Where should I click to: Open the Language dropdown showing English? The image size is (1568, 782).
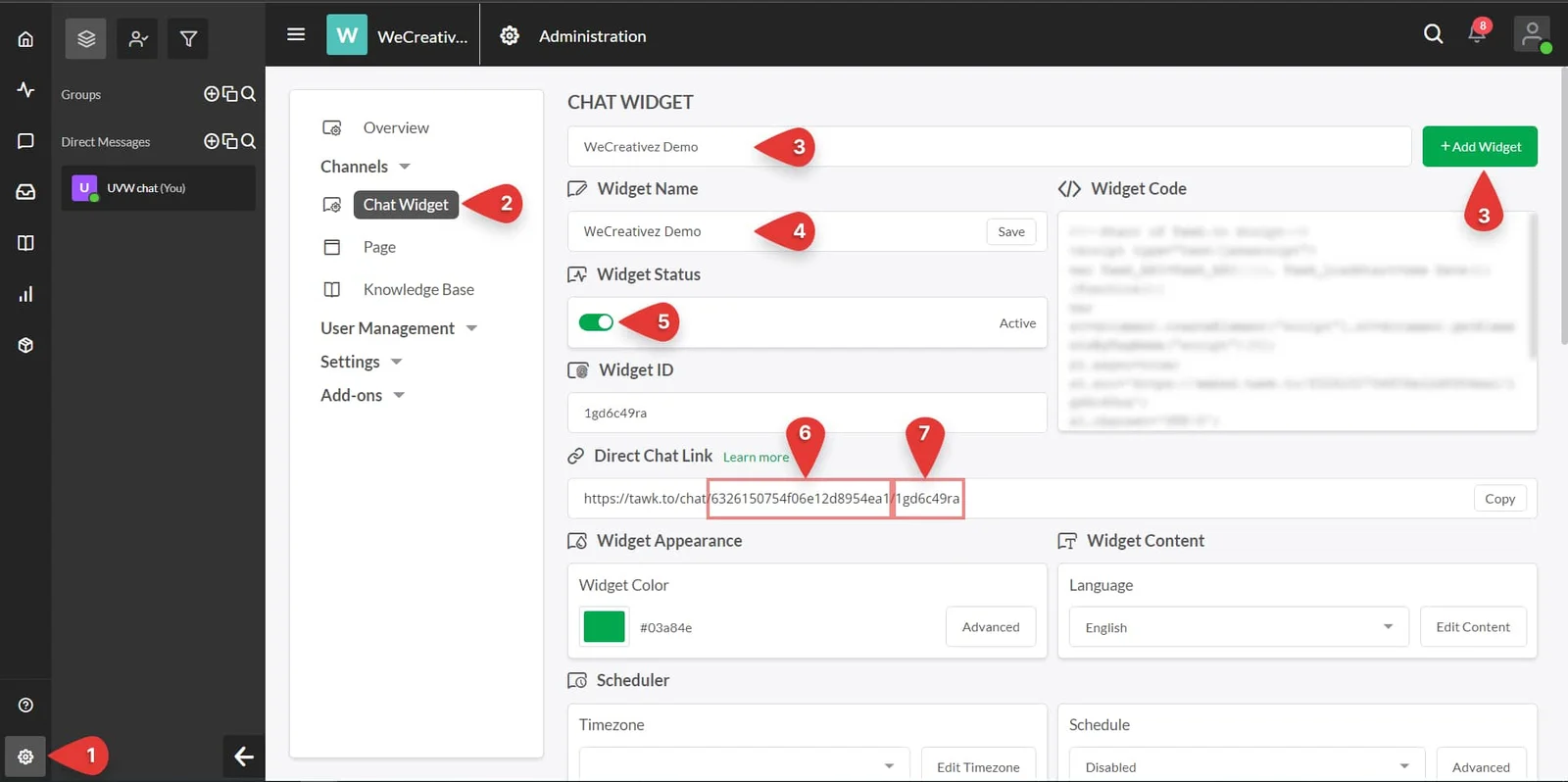coord(1239,627)
